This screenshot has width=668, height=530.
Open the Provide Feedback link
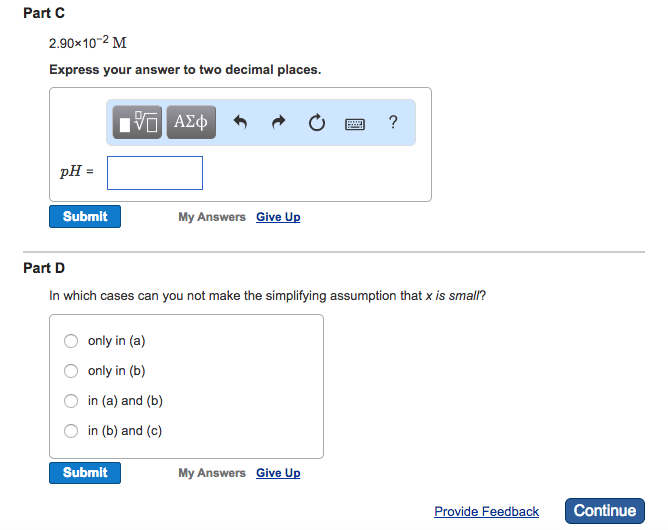click(x=487, y=511)
